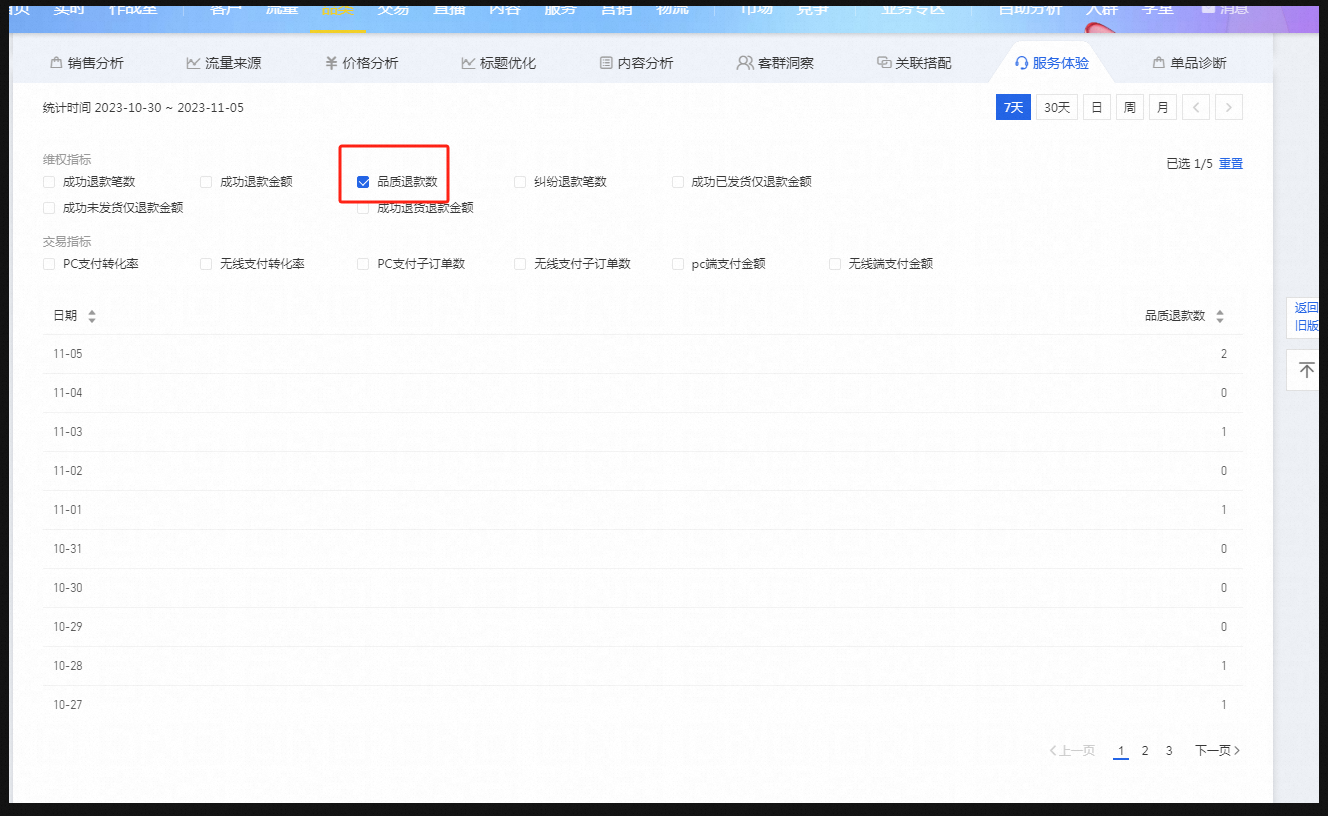Click the 返回旧版 side button
1328x816 pixels.
pyautogui.click(x=1306, y=317)
